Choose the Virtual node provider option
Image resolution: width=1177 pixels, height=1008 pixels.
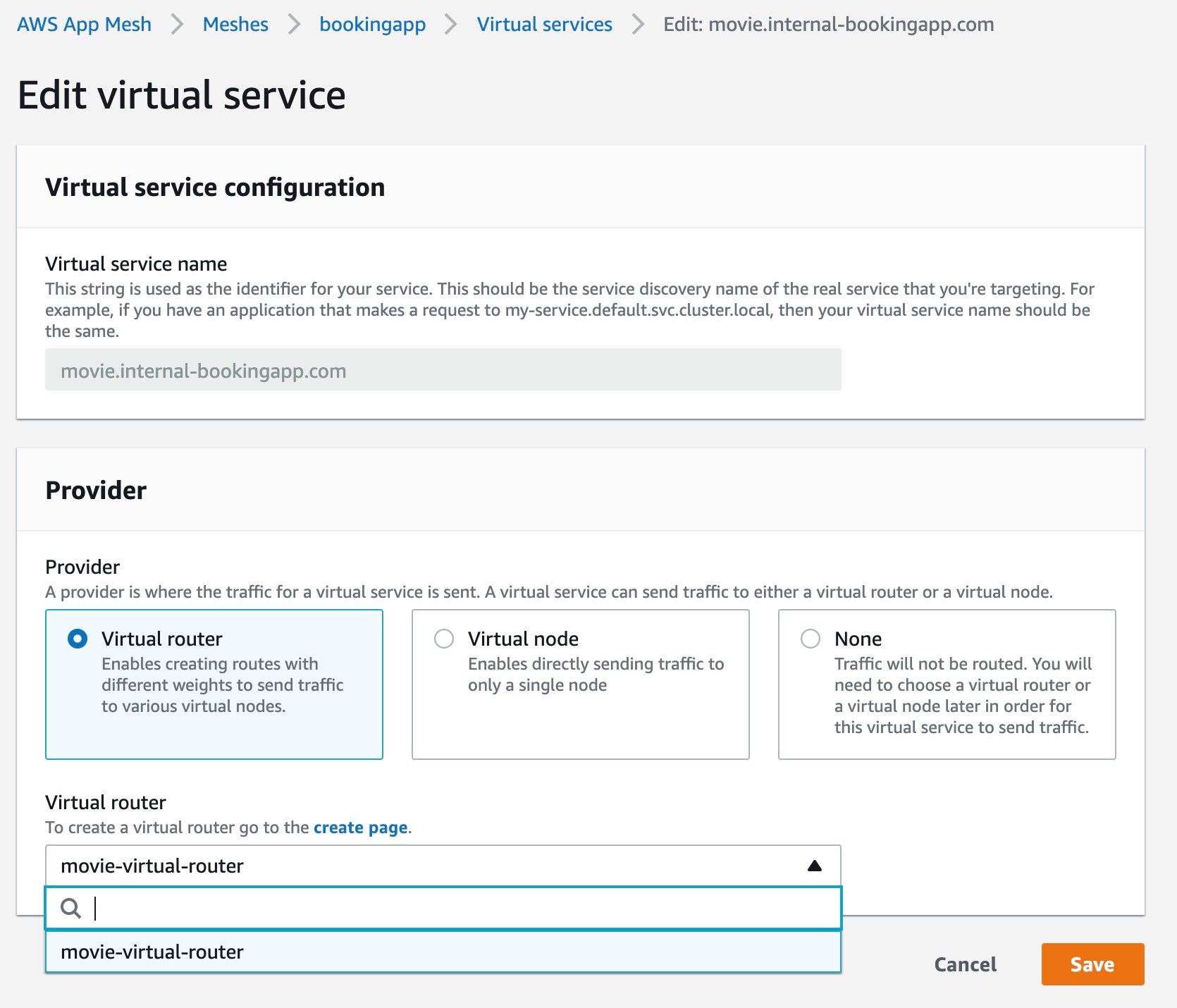point(444,639)
